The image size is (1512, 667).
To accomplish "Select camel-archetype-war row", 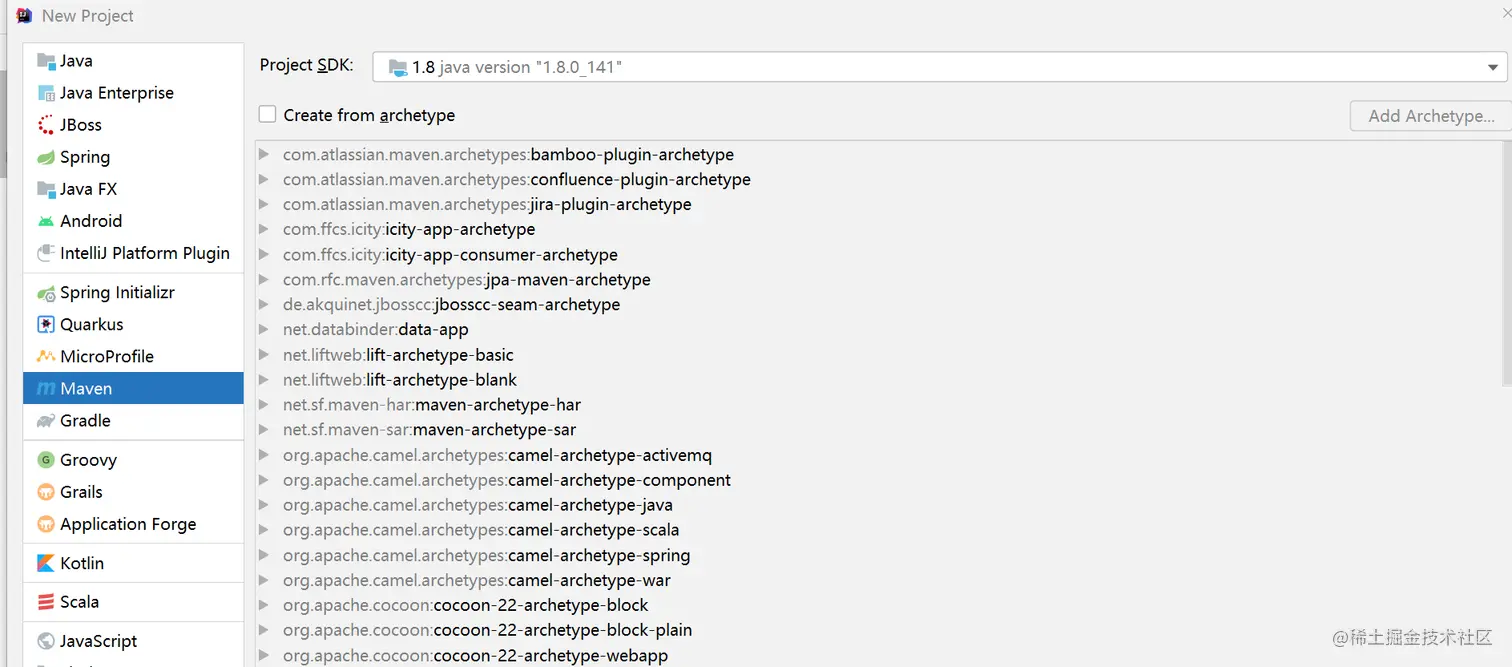I will (x=878, y=580).
